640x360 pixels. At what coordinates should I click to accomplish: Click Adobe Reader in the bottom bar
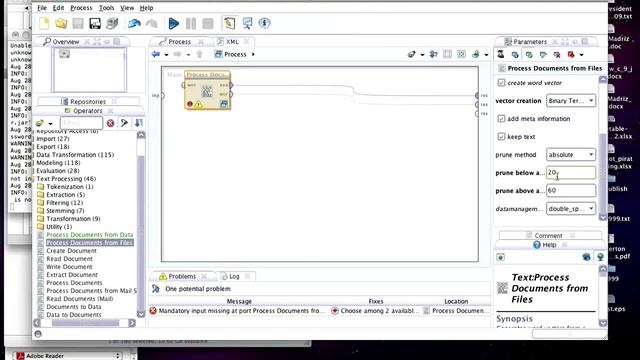point(45,356)
